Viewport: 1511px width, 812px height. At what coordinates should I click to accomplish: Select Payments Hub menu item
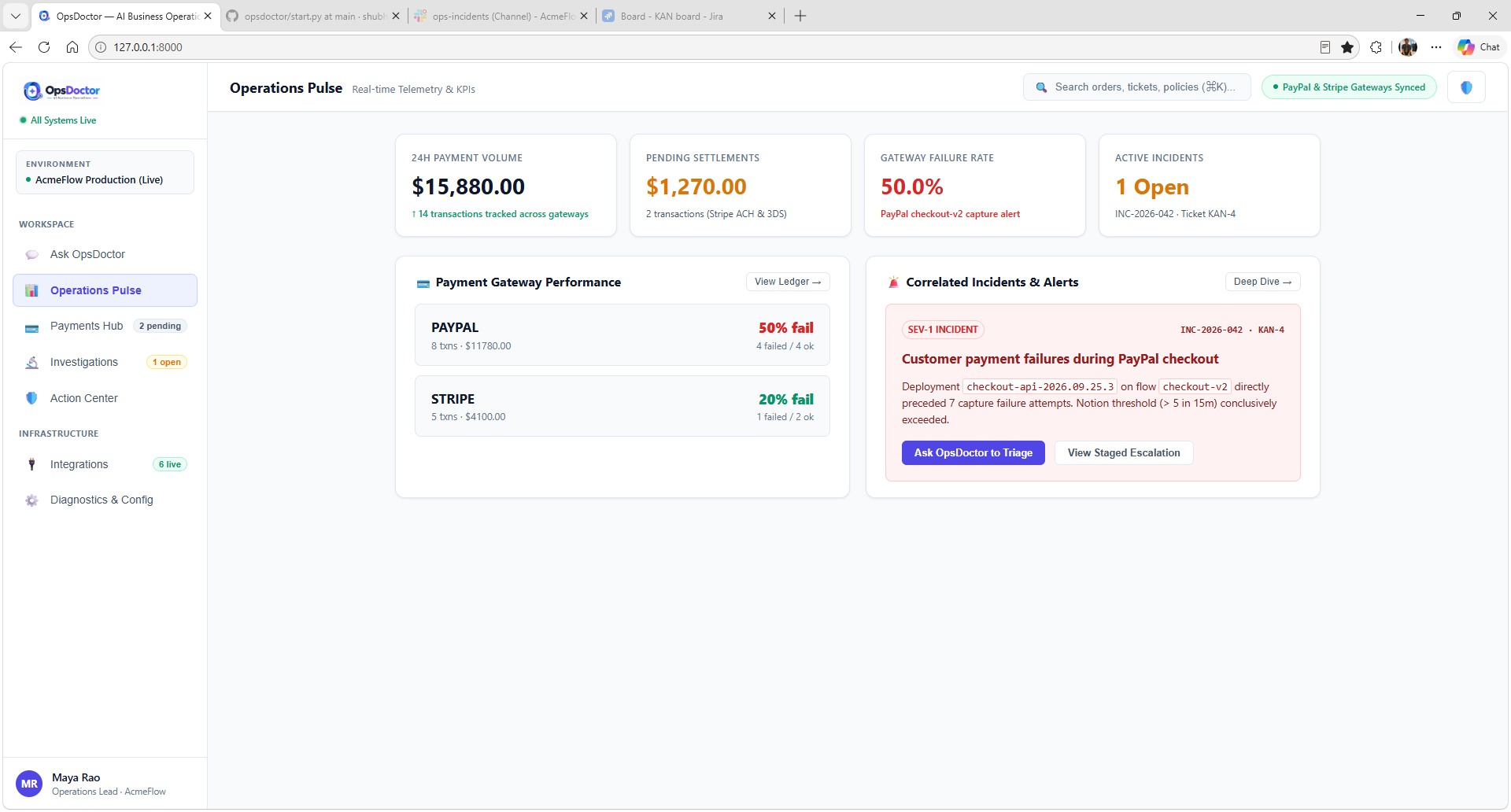105,327
